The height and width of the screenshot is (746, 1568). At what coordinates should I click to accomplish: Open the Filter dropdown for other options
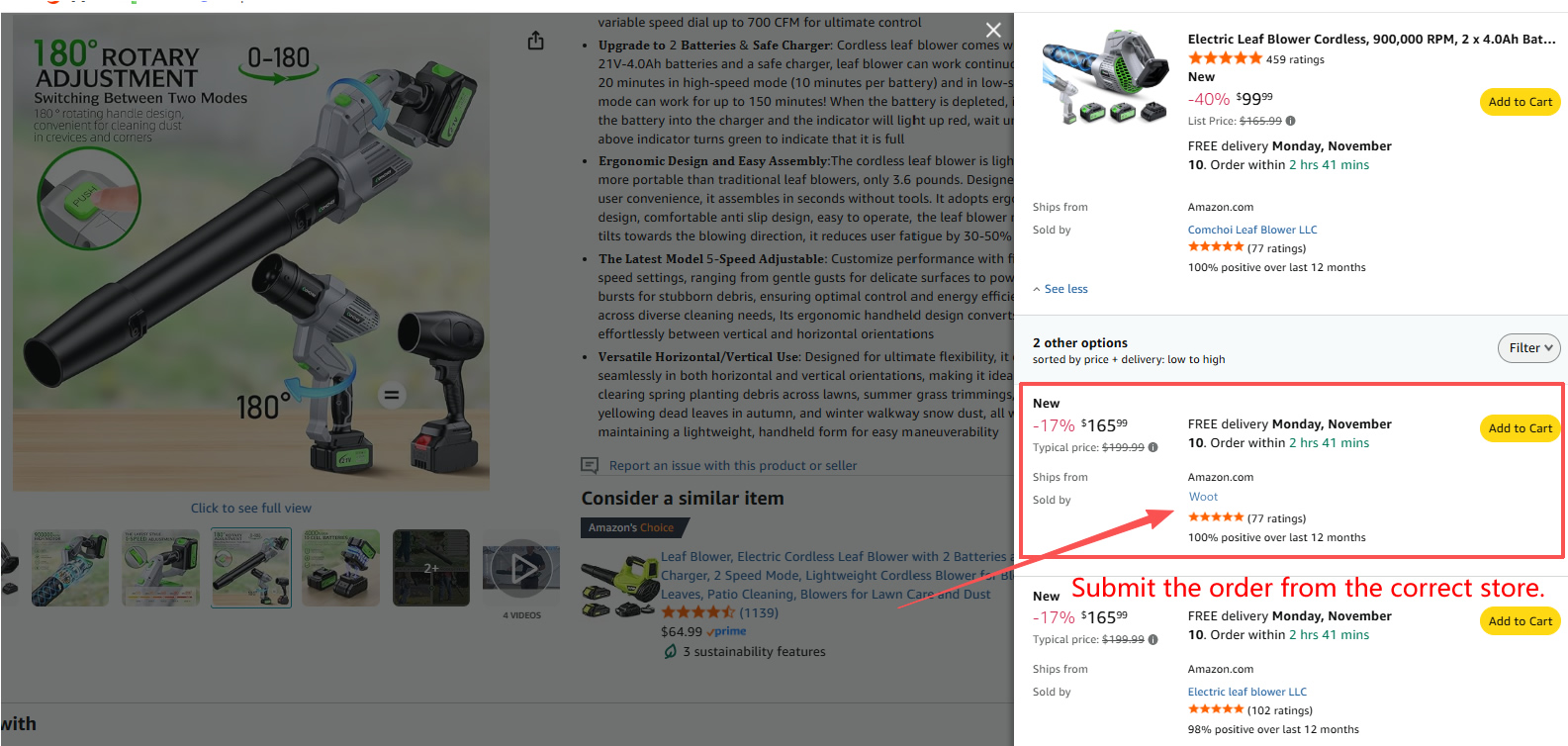click(1528, 348)
